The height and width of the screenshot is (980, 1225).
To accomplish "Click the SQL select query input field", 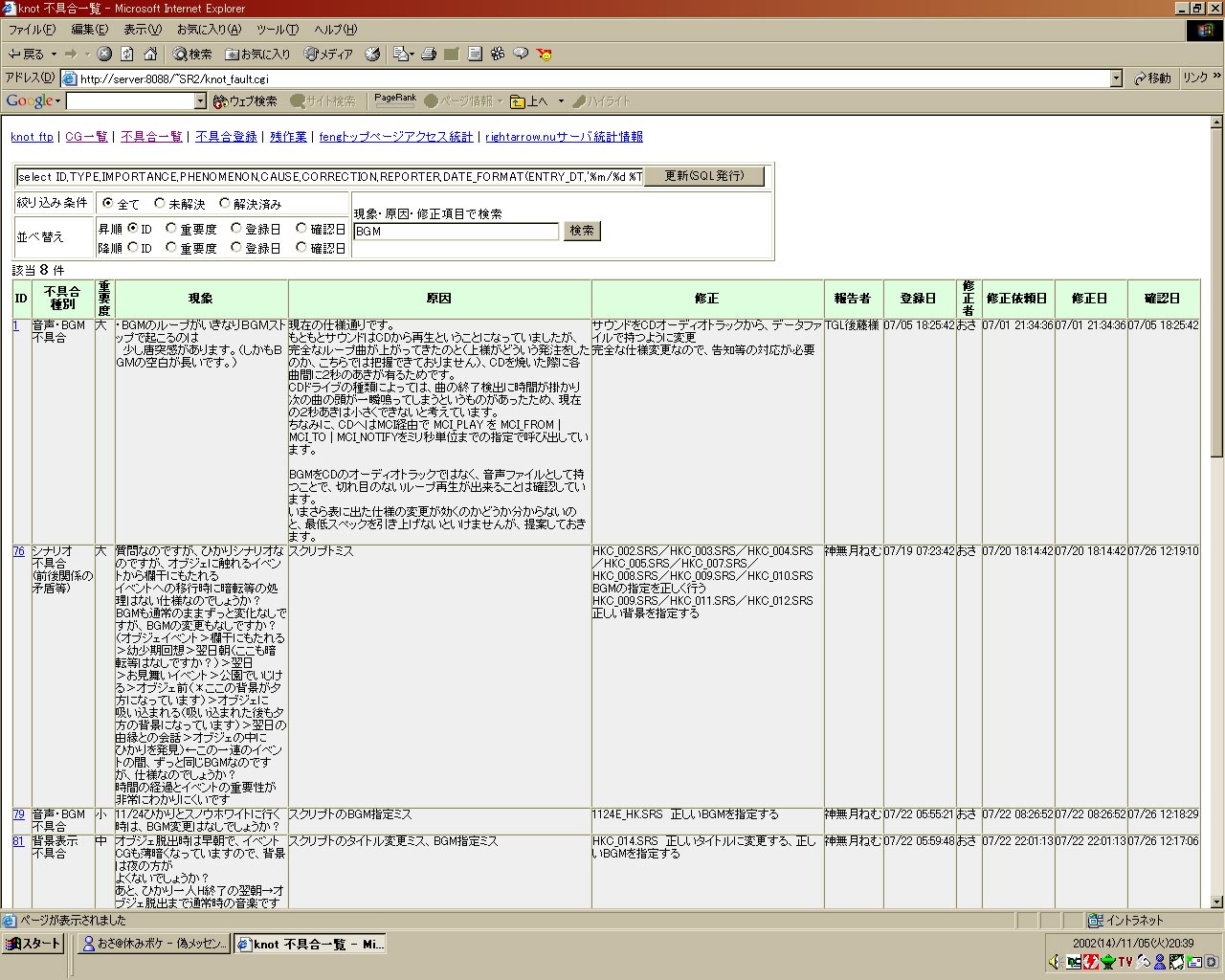I will pos(330,176).
